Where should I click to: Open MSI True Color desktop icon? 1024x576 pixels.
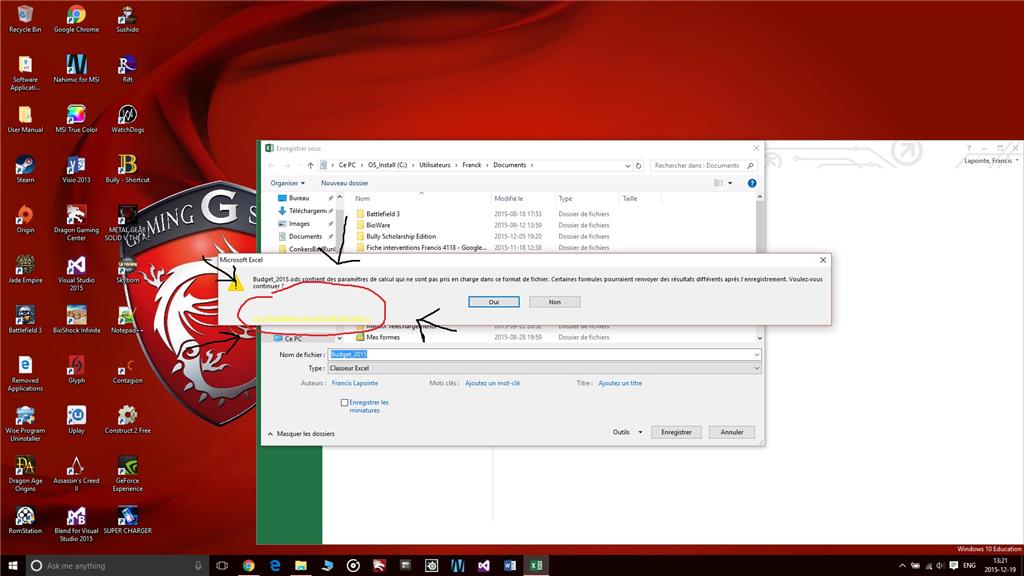(x=76, y=119)
